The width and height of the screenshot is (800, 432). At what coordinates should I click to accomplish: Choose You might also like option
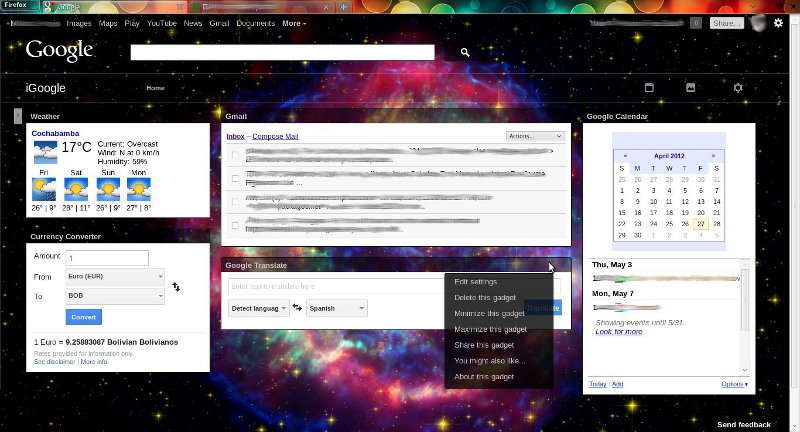point(490,361)
